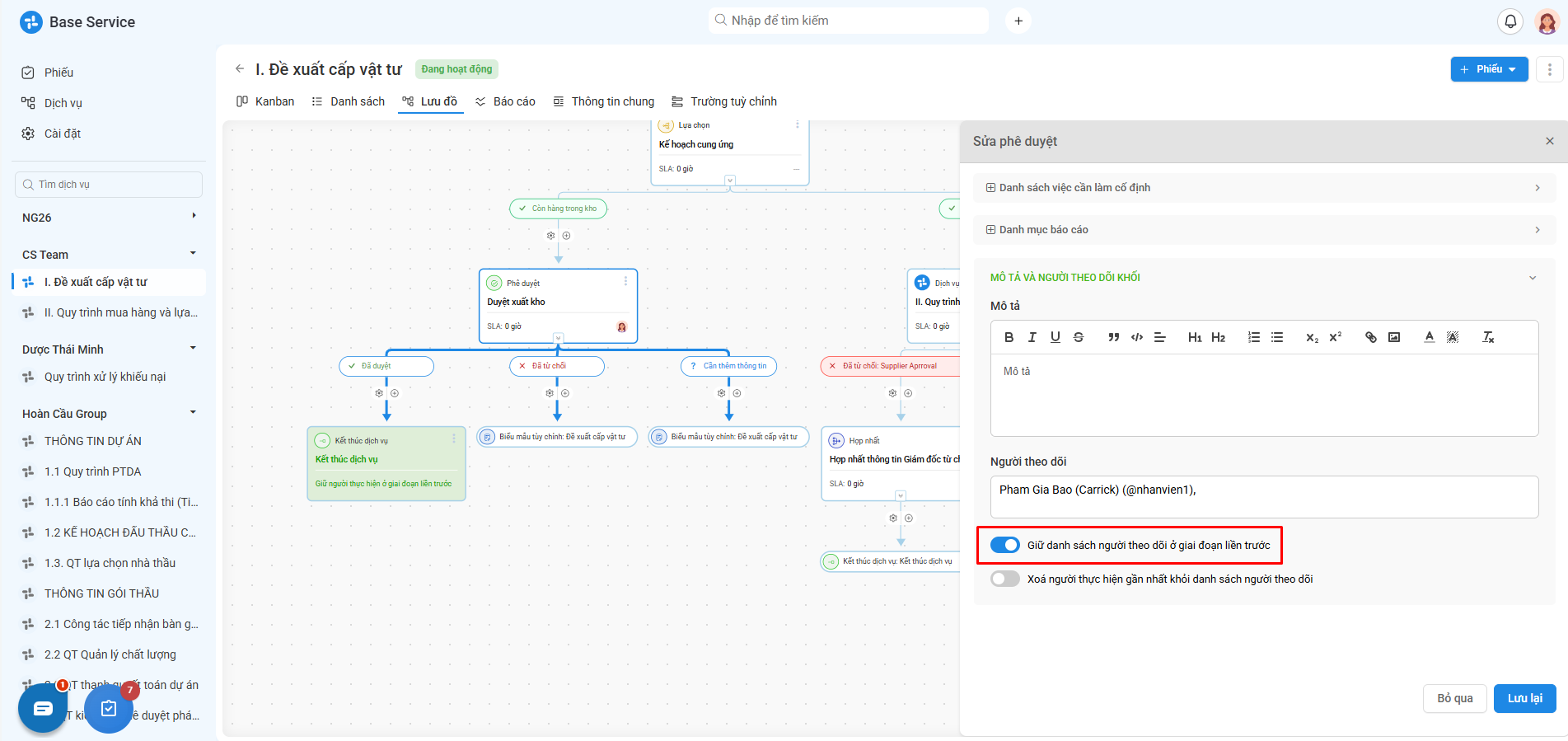Expand Danh mục báo cáo section
Viewport: 1568px width, 741px height.
[1265, 230]
